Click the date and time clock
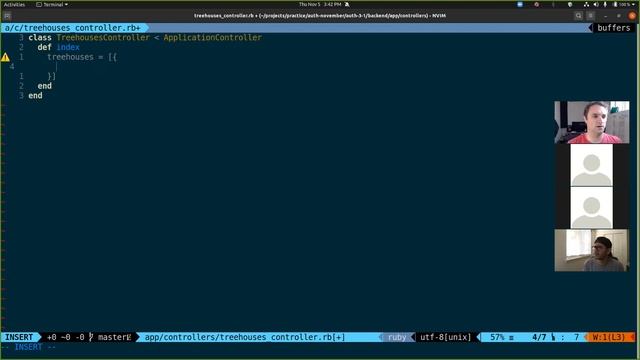Image resolution: width=640 pixels, height=360 pixels. [320, 4]
